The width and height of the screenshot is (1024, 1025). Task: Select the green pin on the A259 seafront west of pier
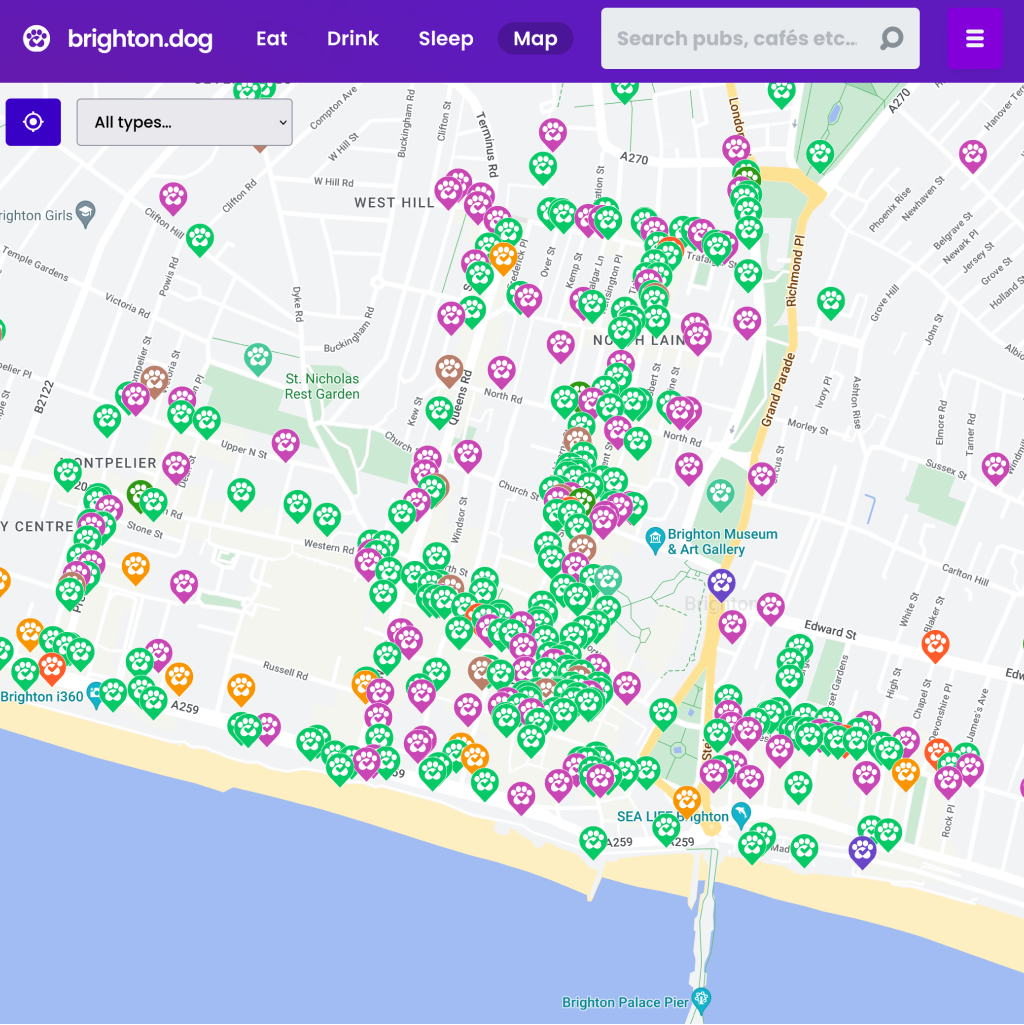coord(593,842)
